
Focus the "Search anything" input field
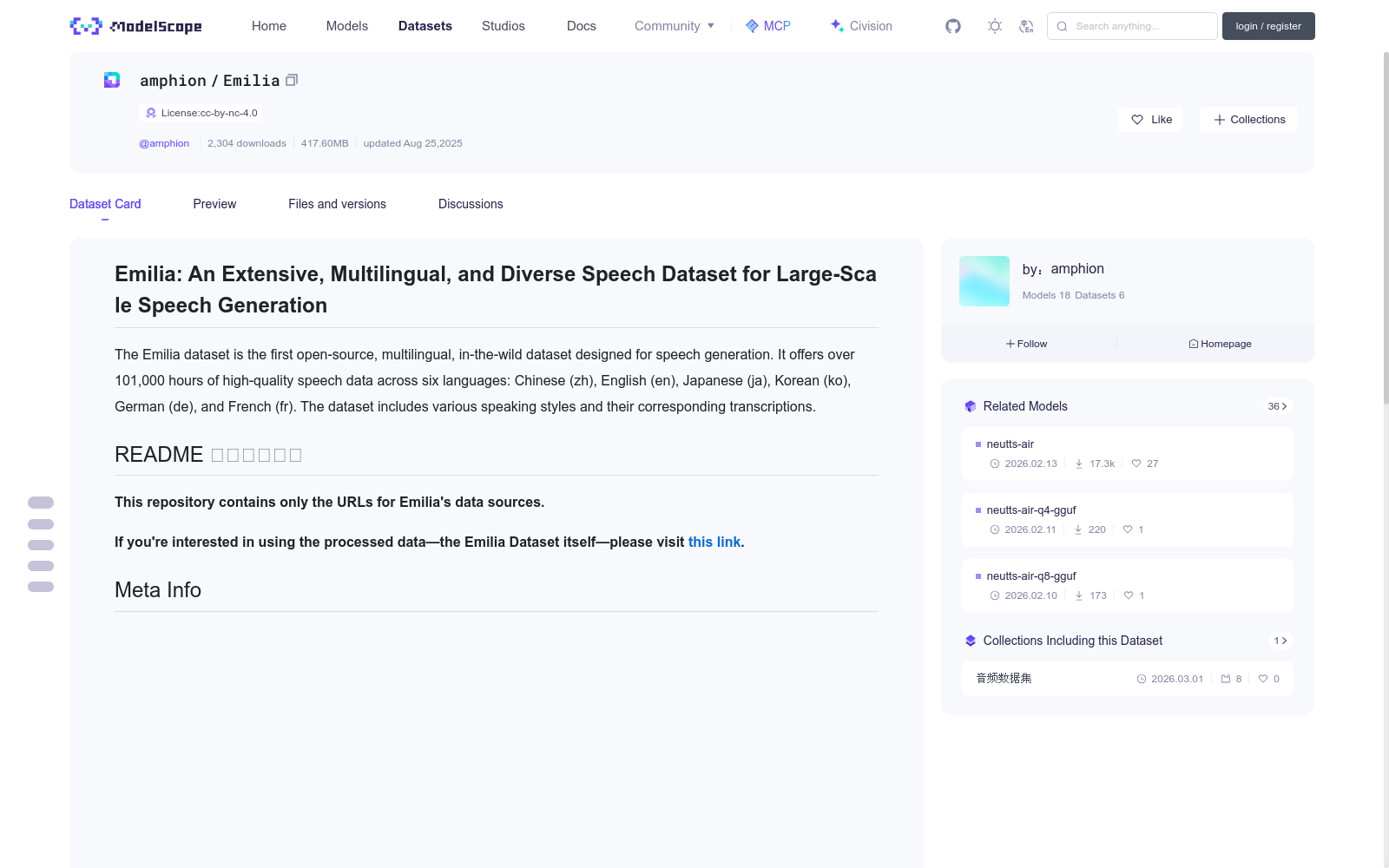1132,26
